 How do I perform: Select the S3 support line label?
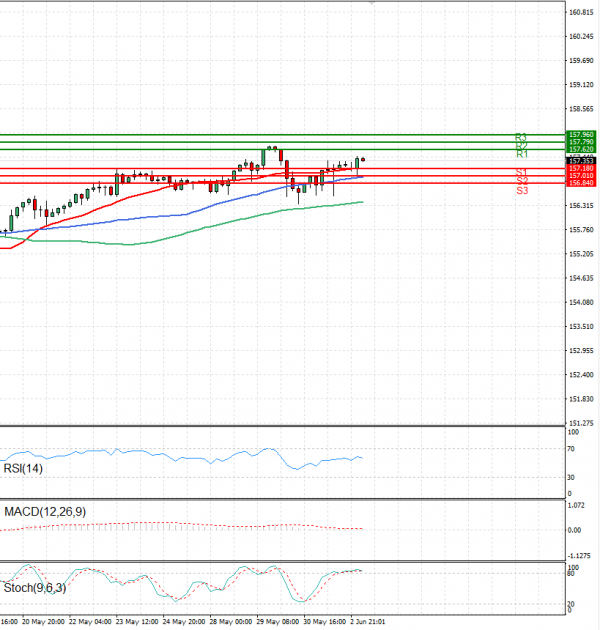[522, 190]
